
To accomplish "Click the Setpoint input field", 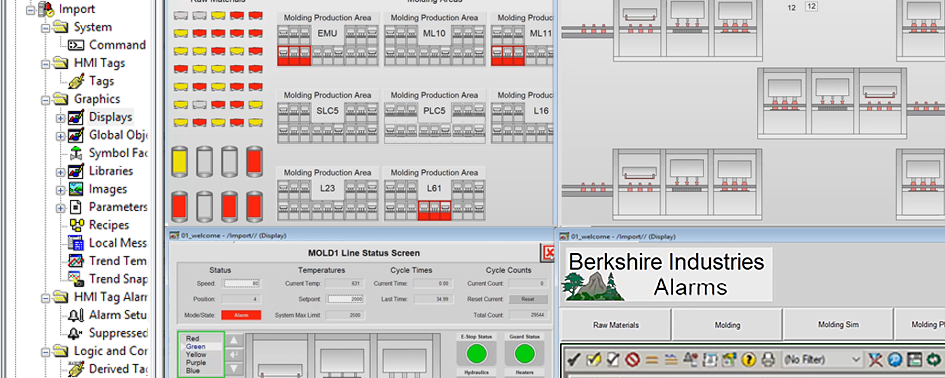I will pos(346,299).
